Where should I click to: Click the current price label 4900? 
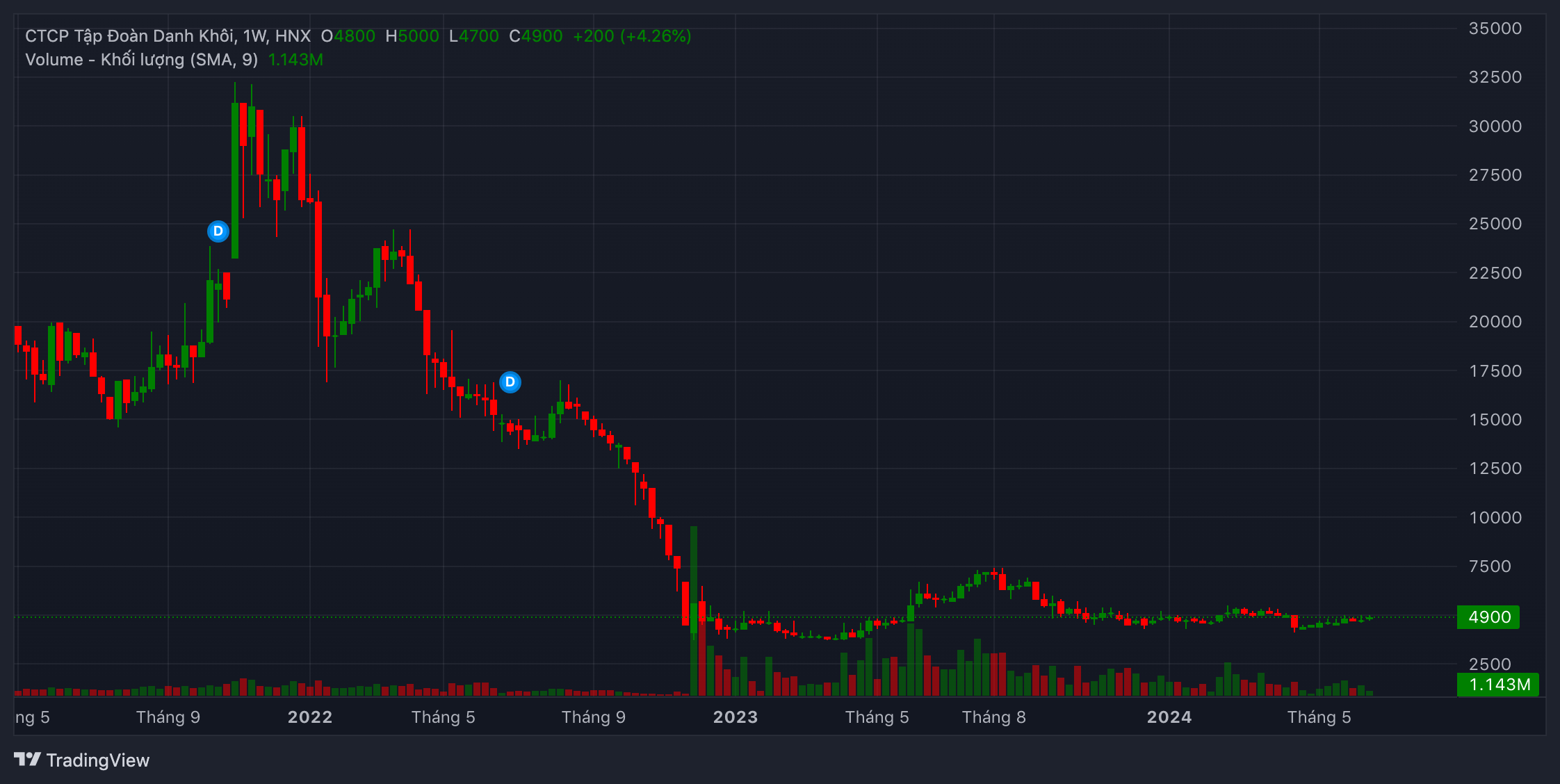tap(1488, 617)
